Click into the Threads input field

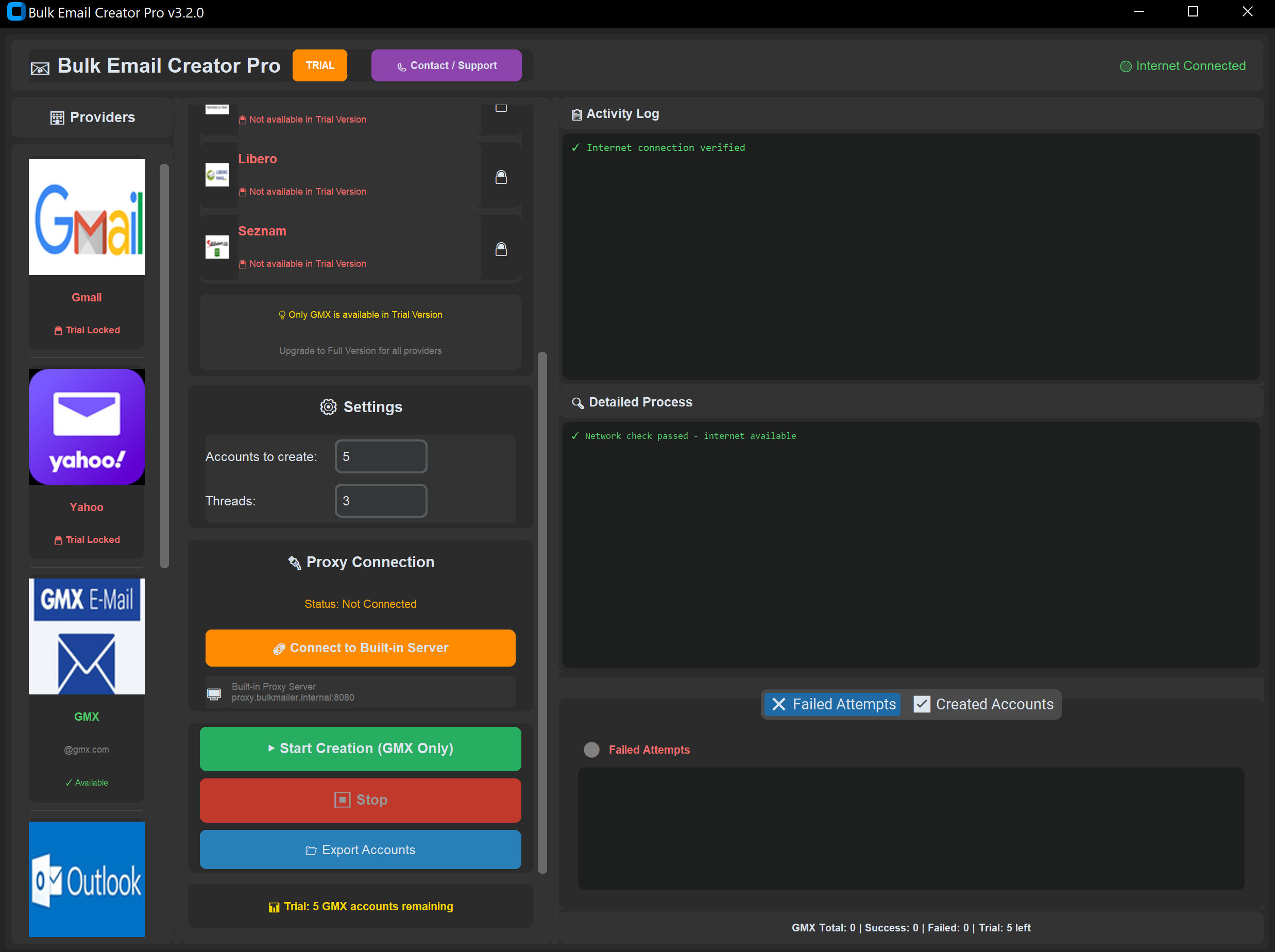pos(381,501)
